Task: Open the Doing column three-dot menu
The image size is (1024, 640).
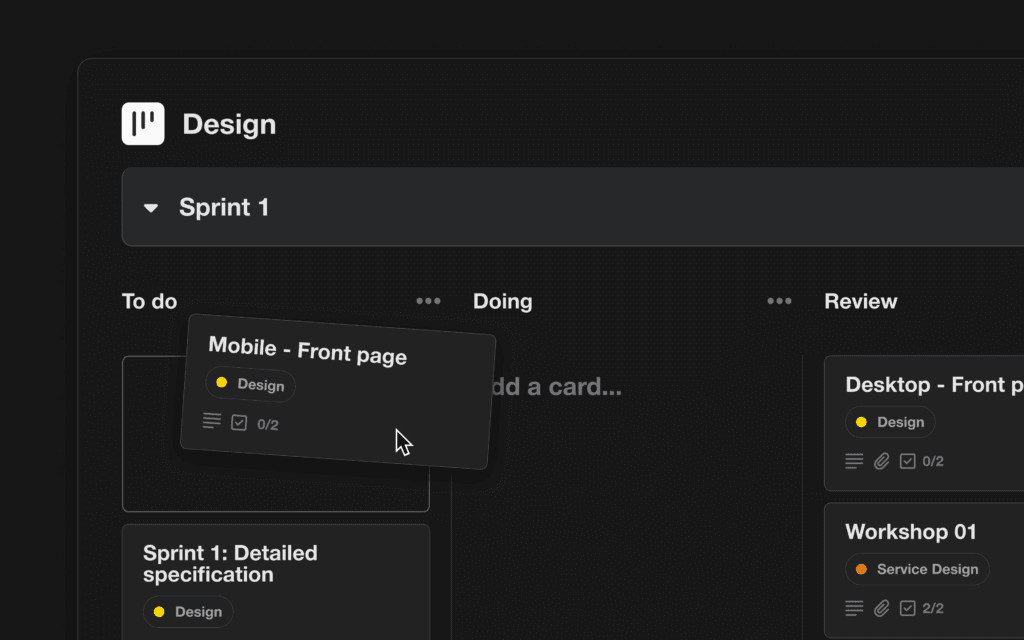Action: click(779, 301)
